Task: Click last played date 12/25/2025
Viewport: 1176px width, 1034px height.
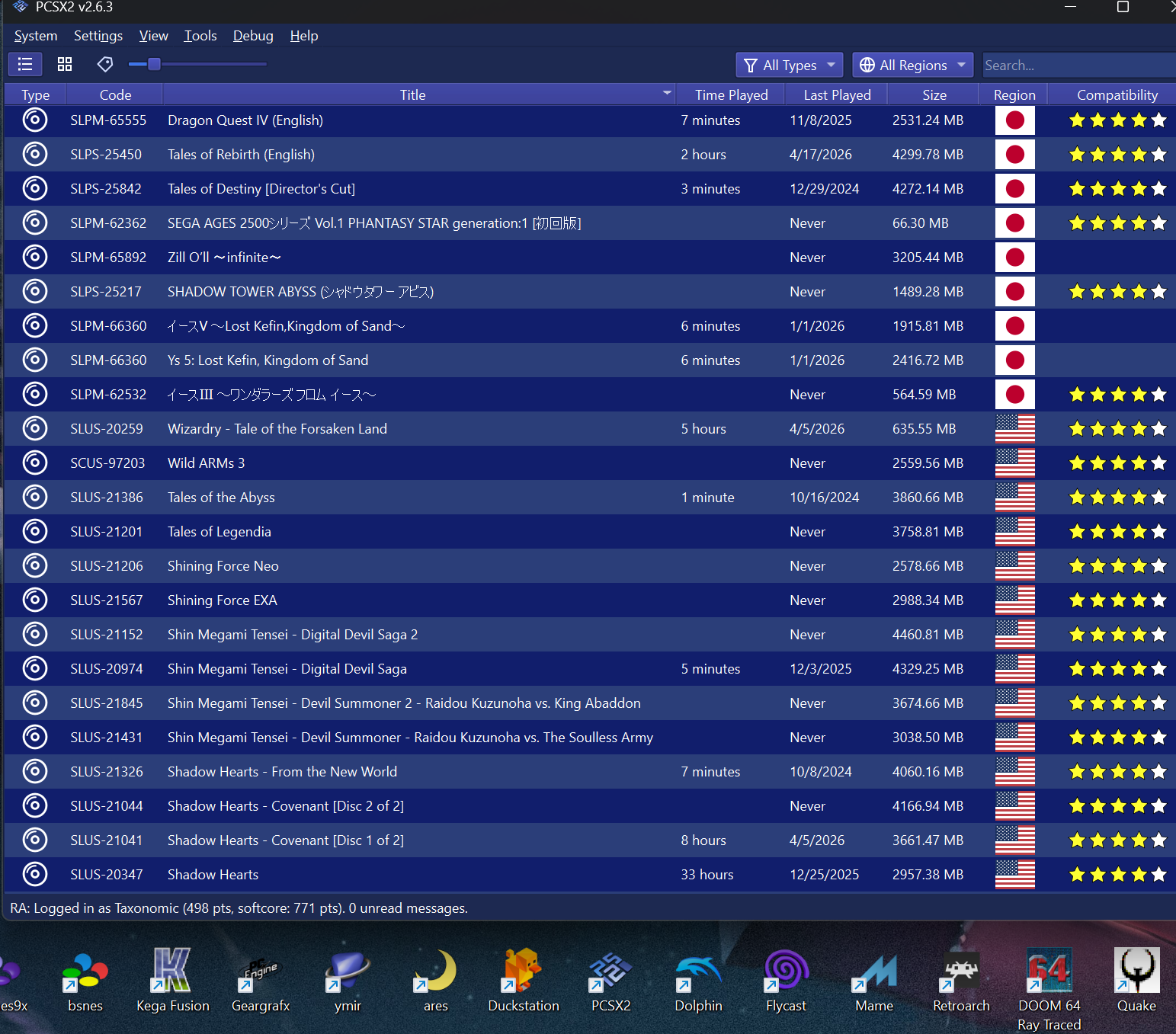Action: (824, 875)
